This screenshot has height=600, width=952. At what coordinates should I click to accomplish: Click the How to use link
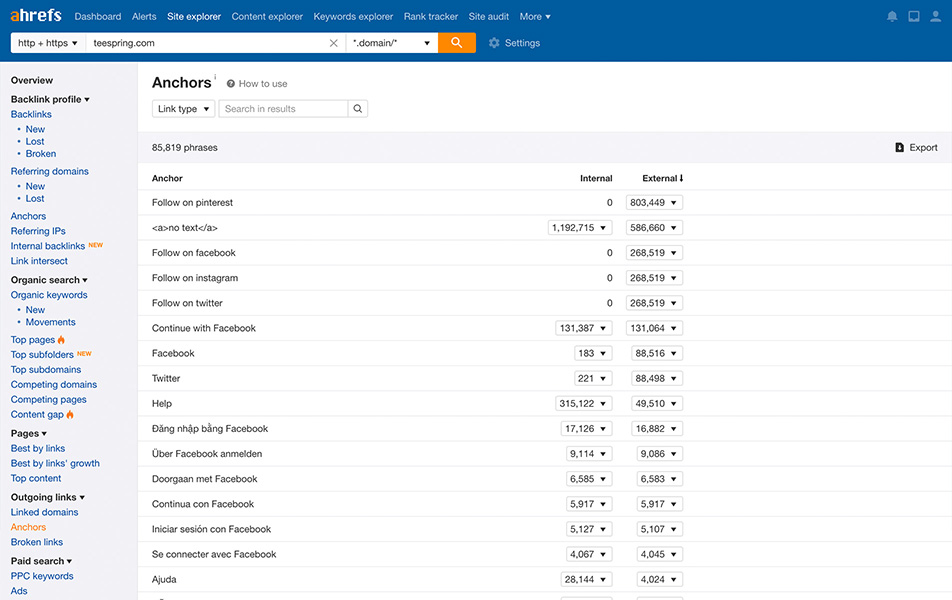pyautogui.click(x=263, y=84)
